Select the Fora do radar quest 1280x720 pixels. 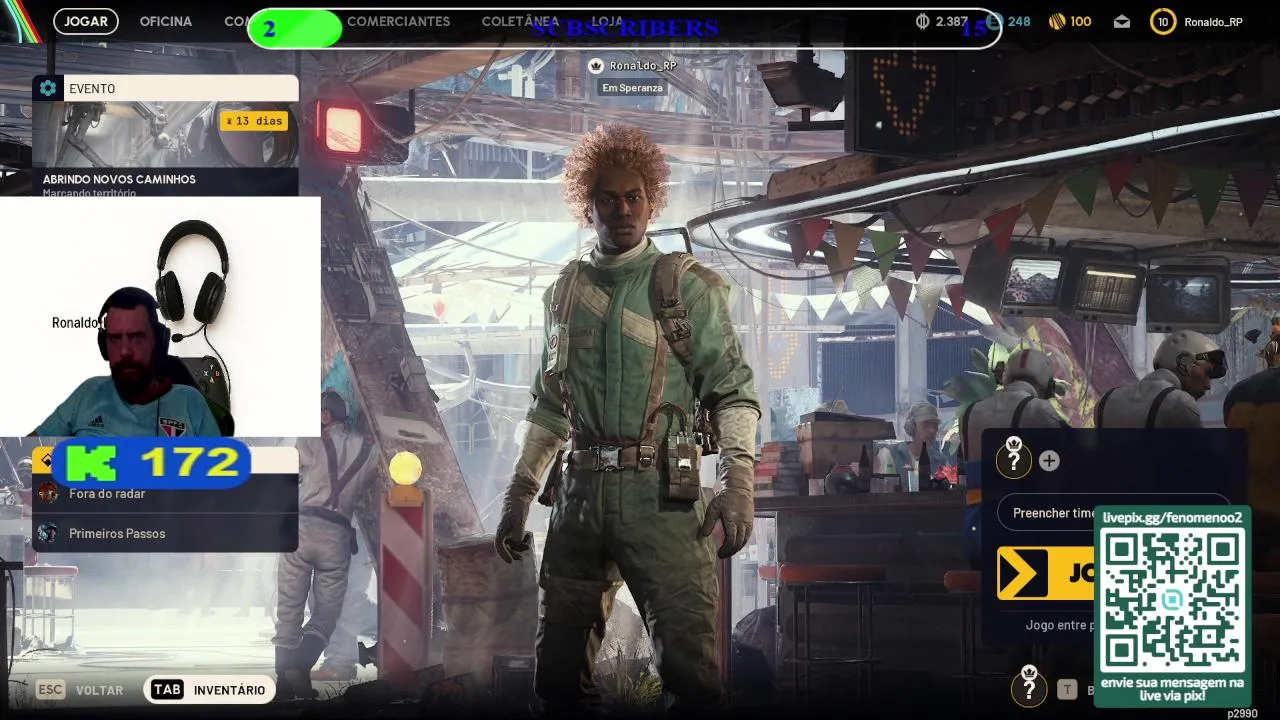[x=165, y=494]
